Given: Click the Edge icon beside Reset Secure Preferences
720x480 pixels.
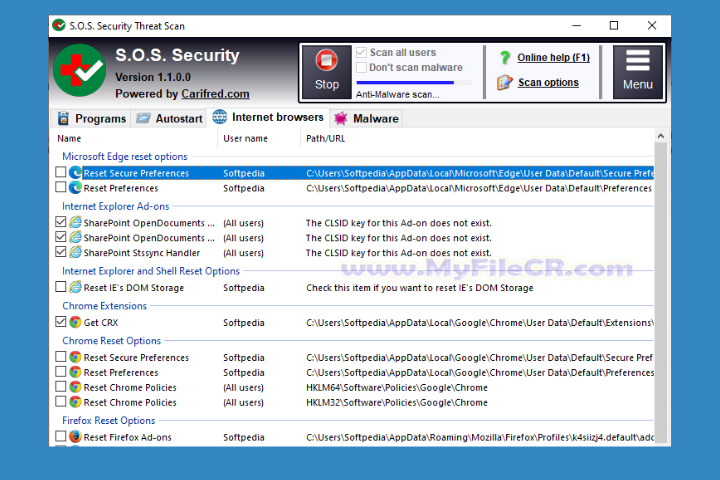Looking at the screenshot, I should click(75, 173).
